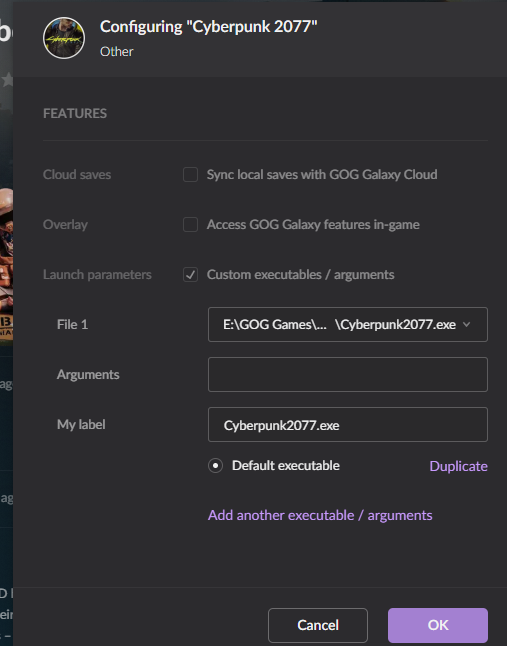This screenshot has height=646, width=507.
Task: Focus the Arguments input field
Action: [x=348, y=374]
